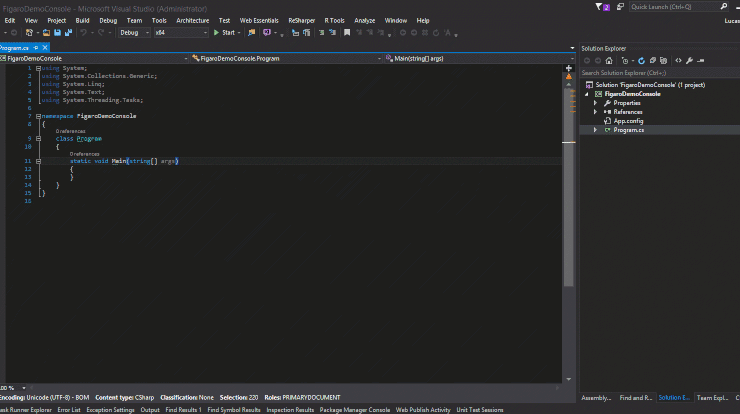Expand the Program.cs node arrow
Image resolution: width=740 pixels, height=414 pixels.
pos(596,130)
